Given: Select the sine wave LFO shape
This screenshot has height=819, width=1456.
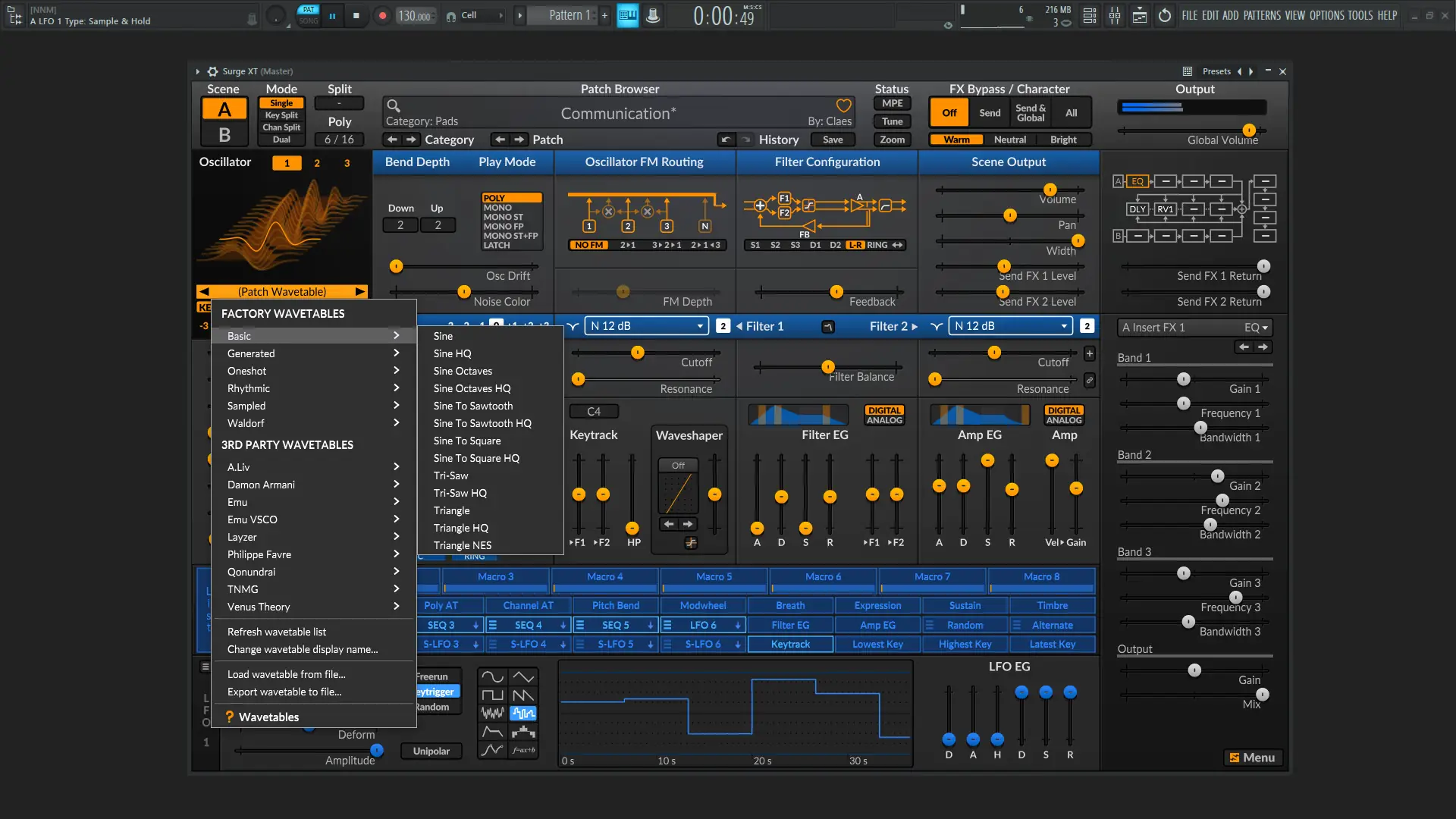Looking at the screenshot, I should [492, 676].
